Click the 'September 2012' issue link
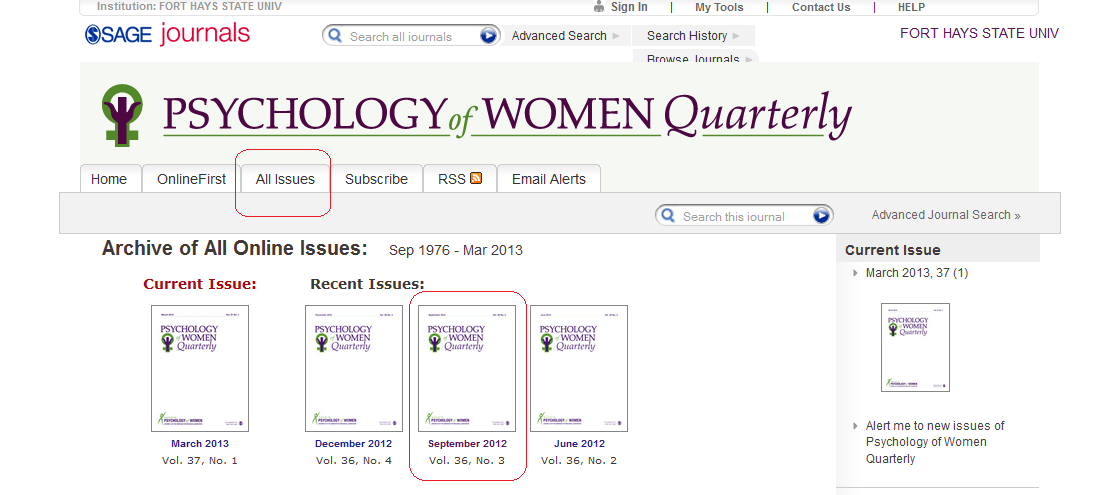1115x495 pixels. pyautogui.click(x=467, y=444)
